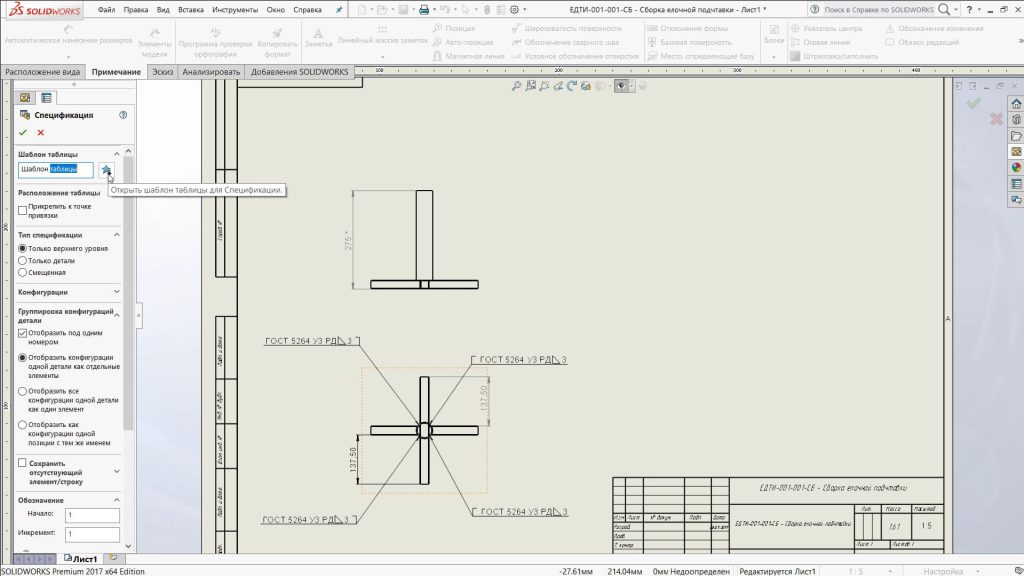Open the search options dropdown arrow

tap(956, 10)
